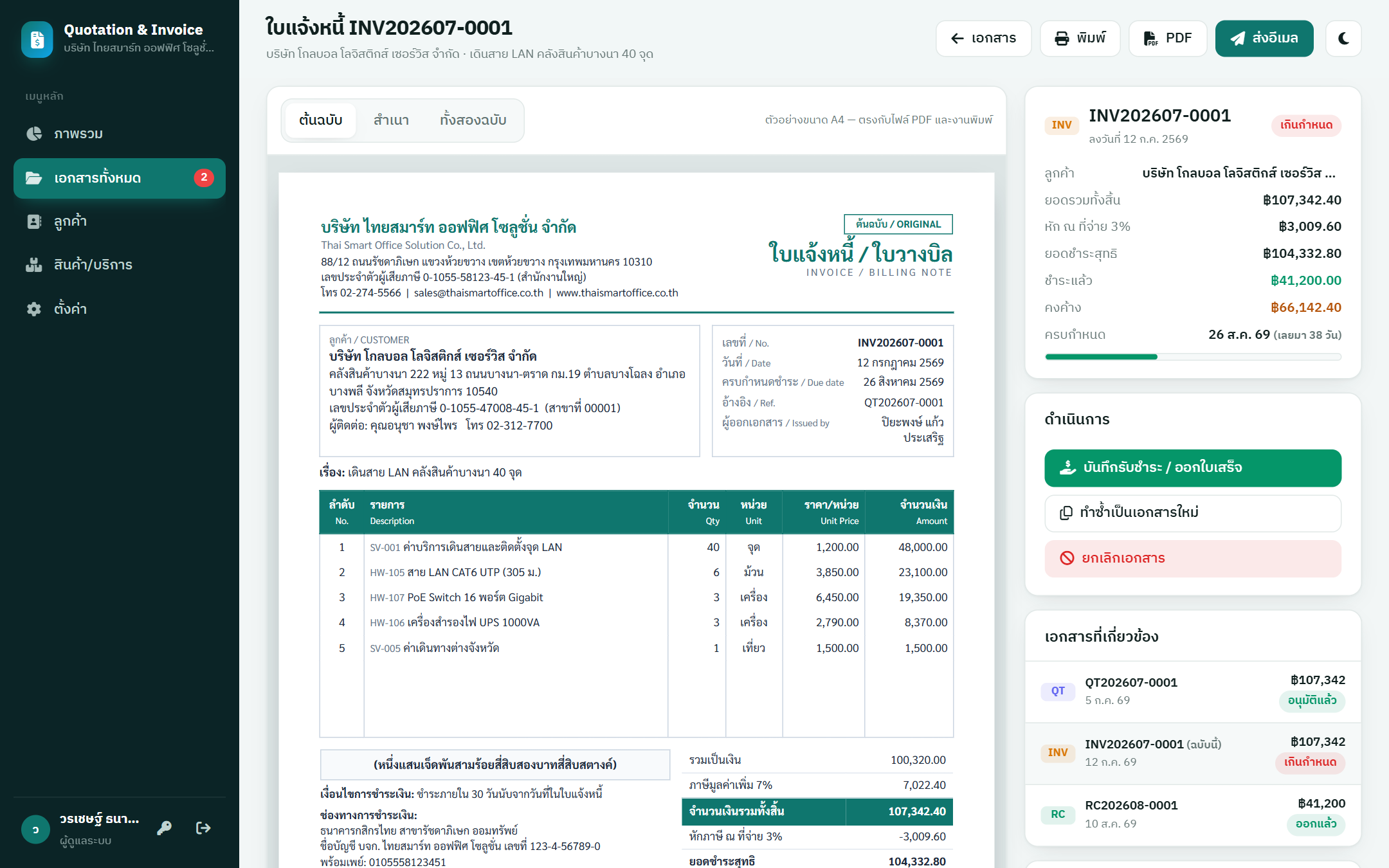Image resolution: width=1389 pixels, height=868 pixels.
Task: Click ส่งอีเมล send email button
Action: 1264,39
